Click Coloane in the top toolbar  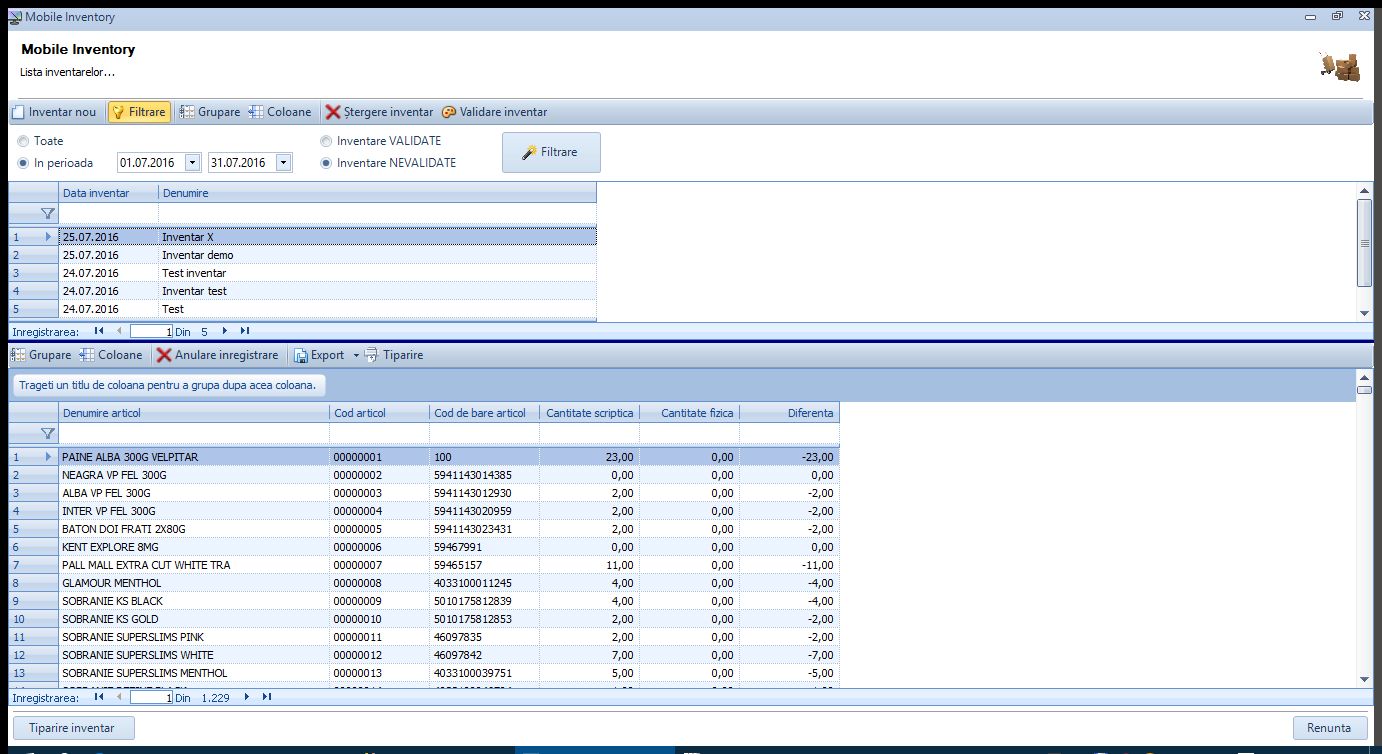tap(280, 112)
